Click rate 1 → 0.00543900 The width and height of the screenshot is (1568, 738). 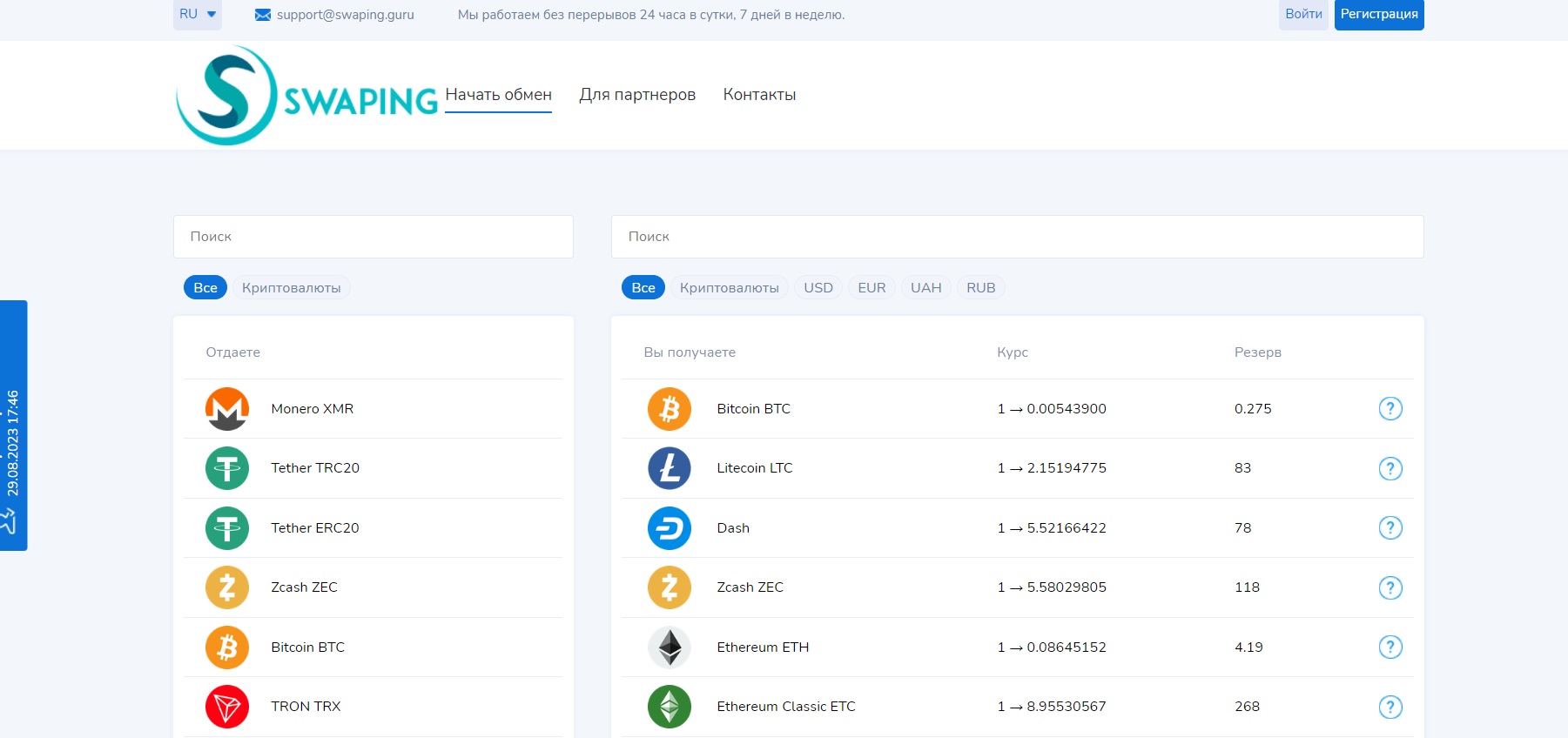coord(1052,409)
